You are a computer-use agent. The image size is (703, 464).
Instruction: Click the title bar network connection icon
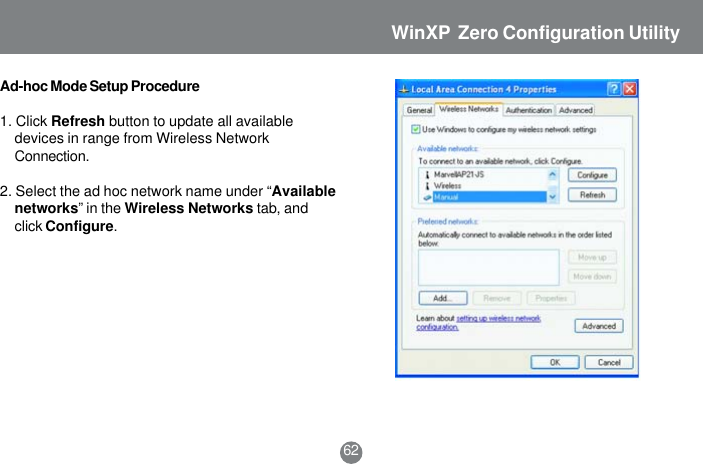pyautogui.click(x=404, y=90)
